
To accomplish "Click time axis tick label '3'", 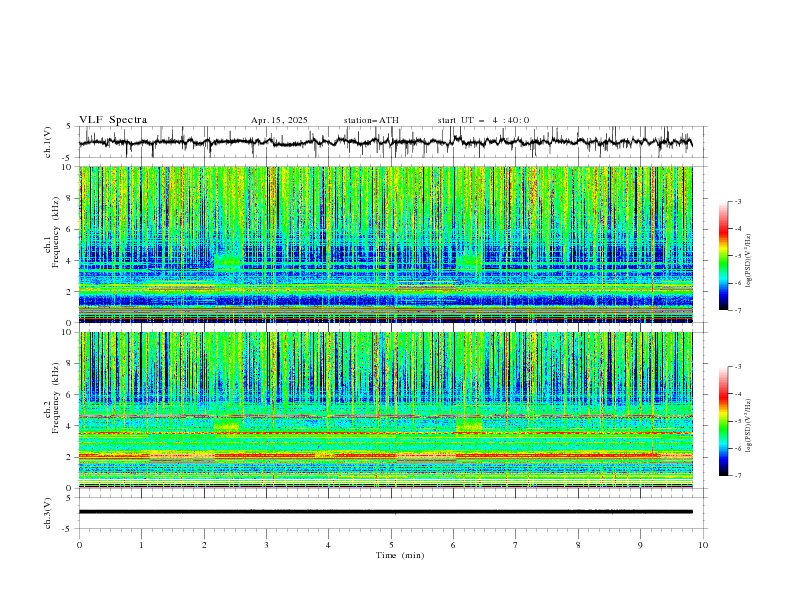I will [266, 545].
